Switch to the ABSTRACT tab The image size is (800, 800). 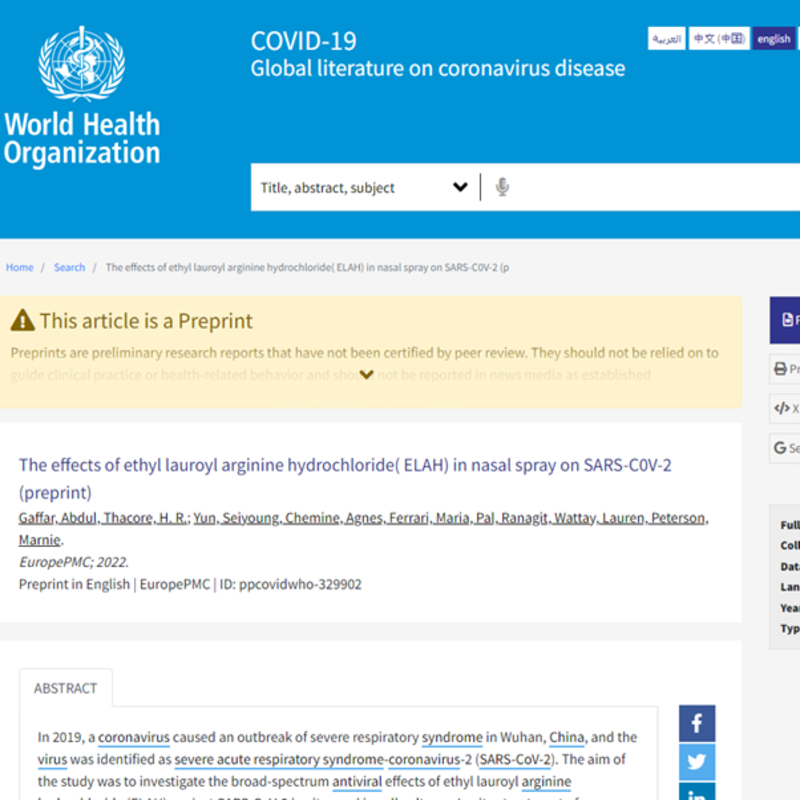65,688
